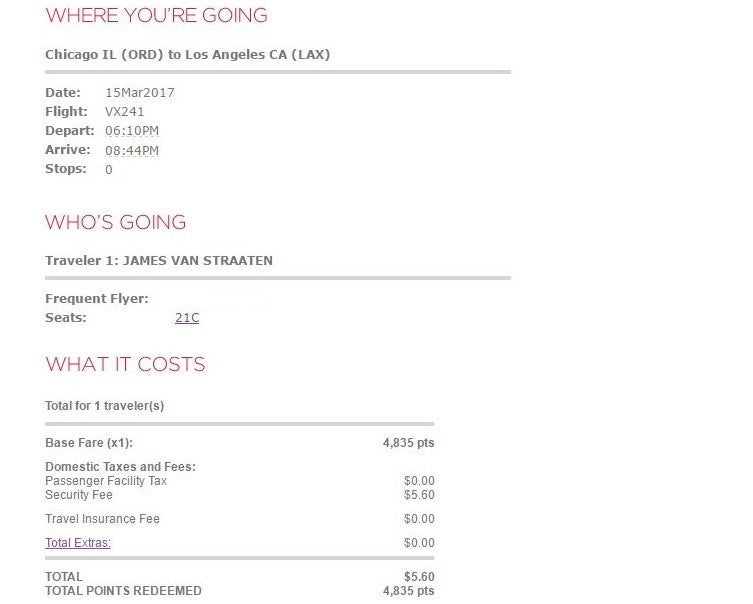
Task: Click the WHAT IT COSTS heading
Action: 125,364
